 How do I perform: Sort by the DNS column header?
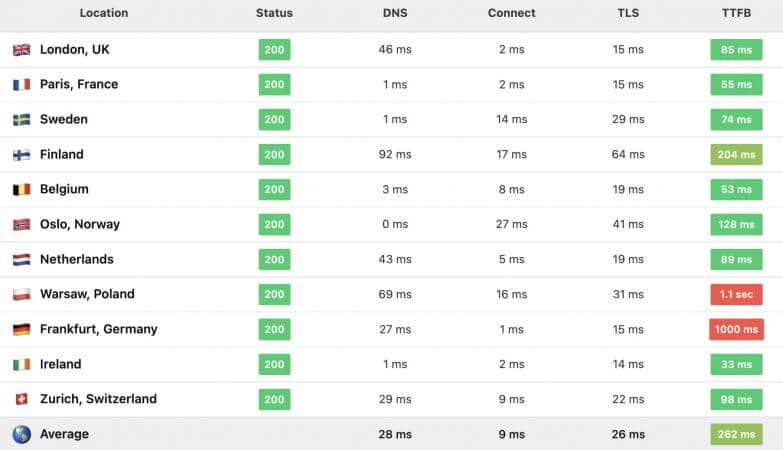pos(395,13)
